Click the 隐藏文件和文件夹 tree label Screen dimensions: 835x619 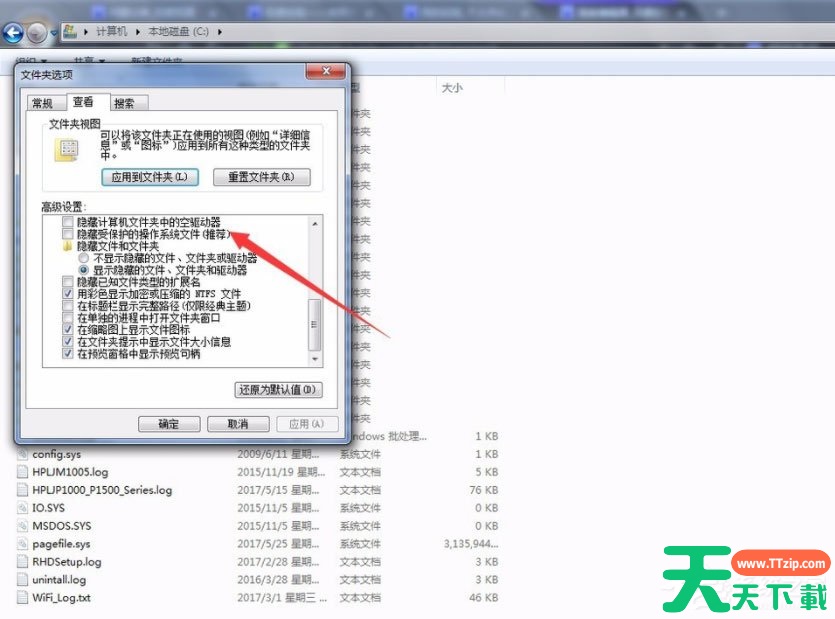(x=118, y=246)
